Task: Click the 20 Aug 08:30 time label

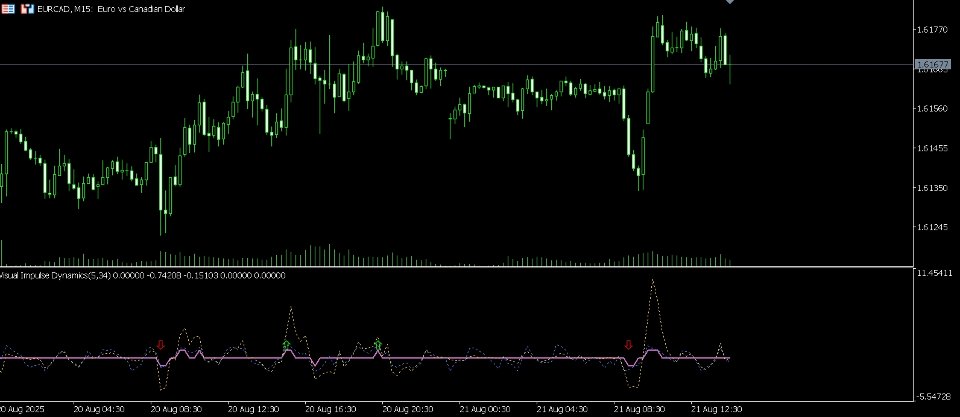Action: pyautogui.click(x=176, y=408)
